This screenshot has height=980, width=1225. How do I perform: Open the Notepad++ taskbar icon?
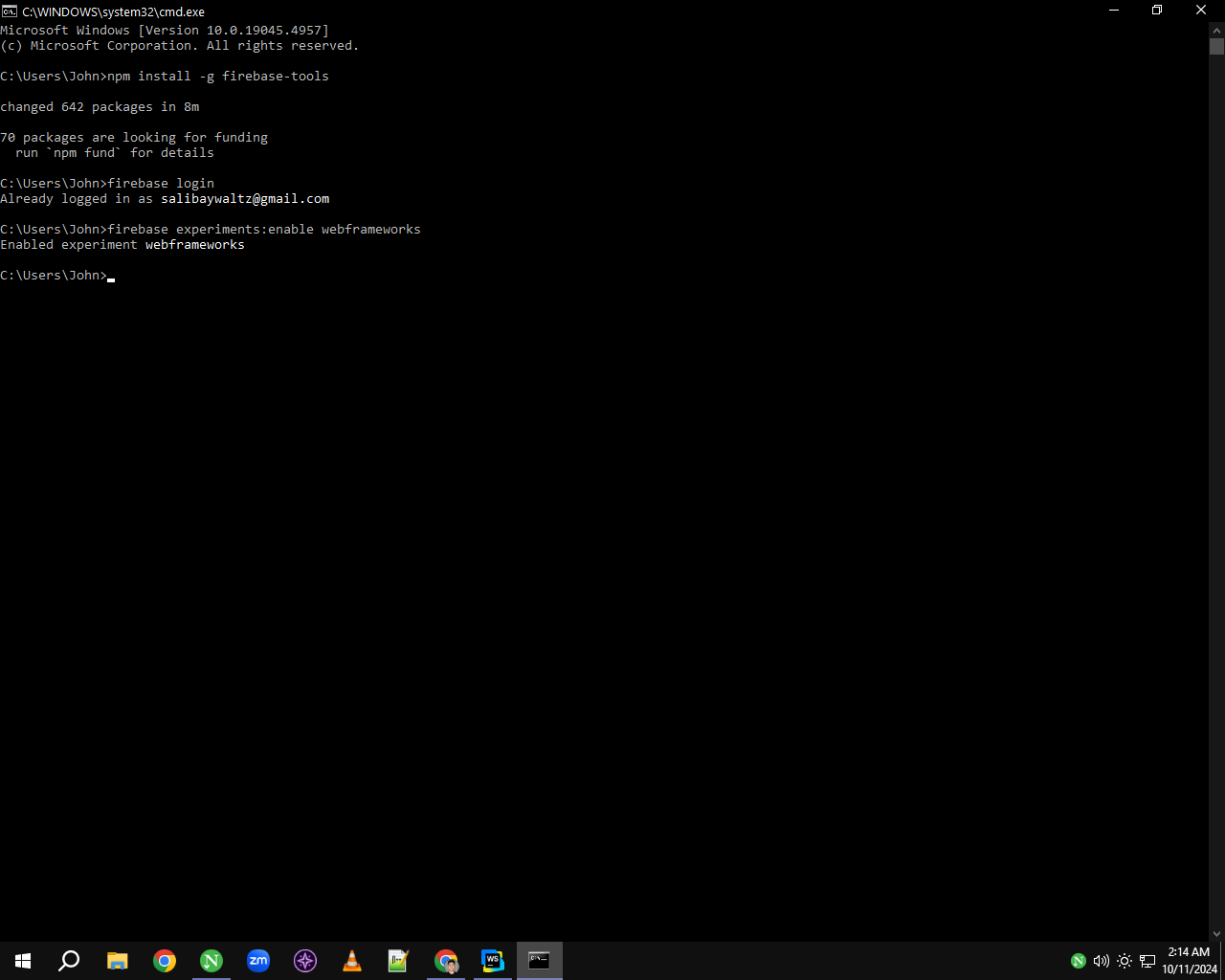[x=399, y=961]
